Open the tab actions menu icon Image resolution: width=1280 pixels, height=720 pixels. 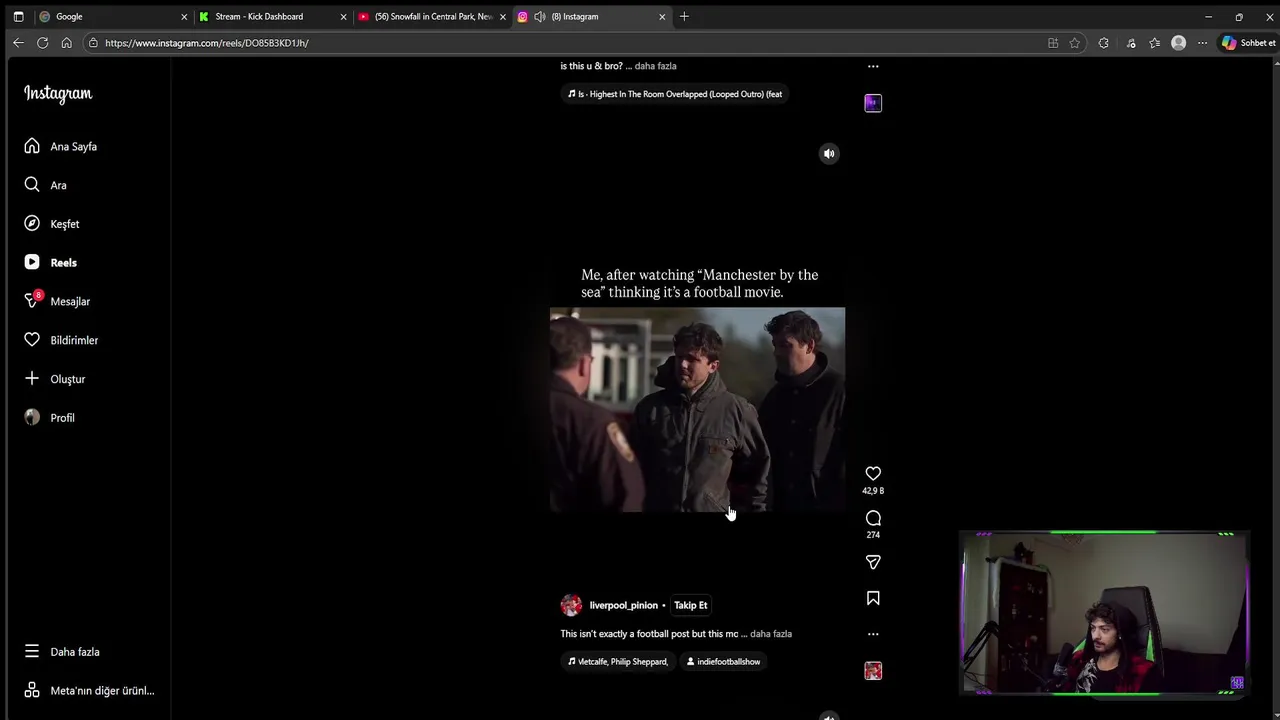pyautogui.click(x=18, y=17)
